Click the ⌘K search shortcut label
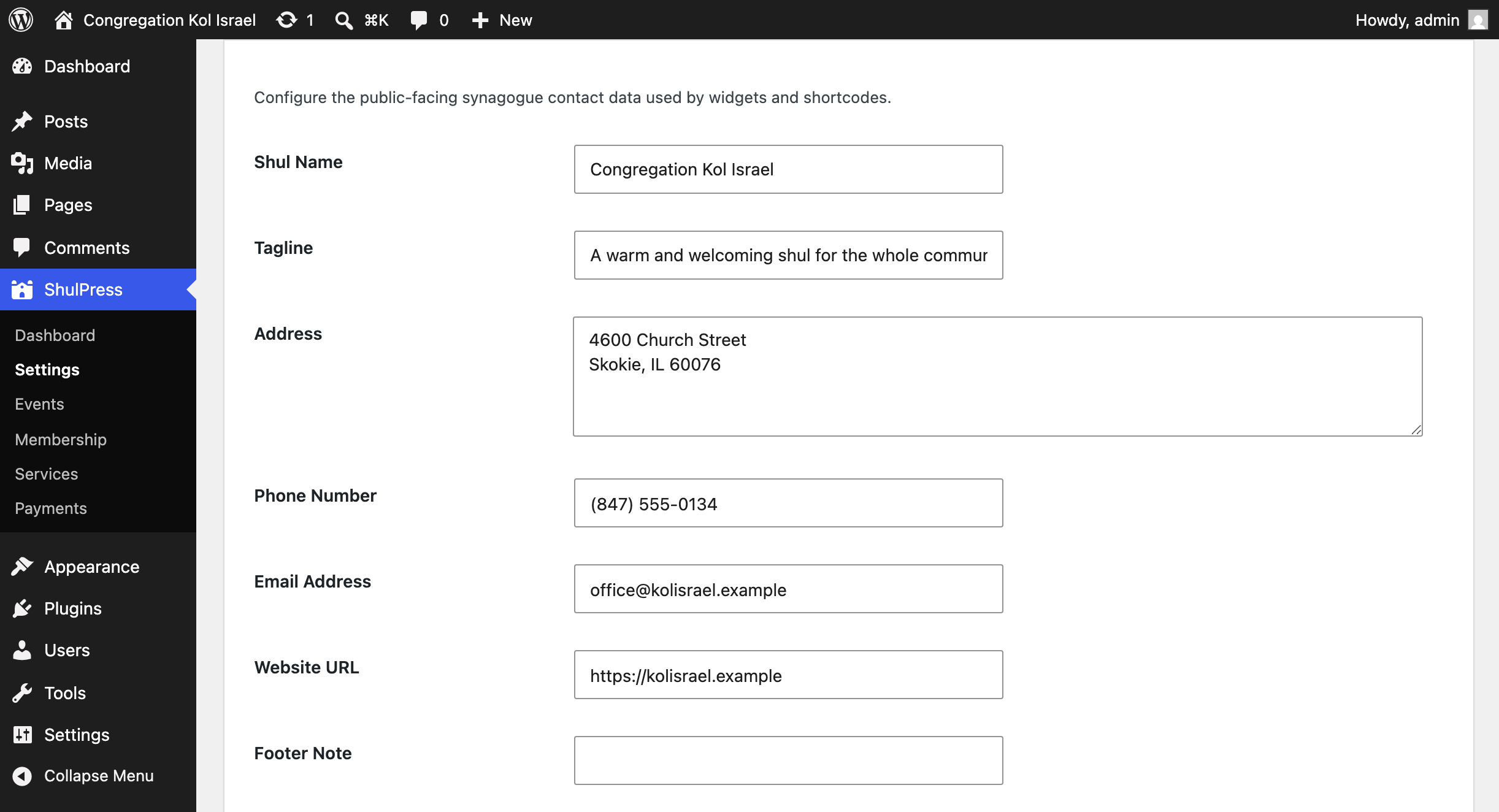The width and height of the screenshot is (1499, 812). click(x=376, y=20)
